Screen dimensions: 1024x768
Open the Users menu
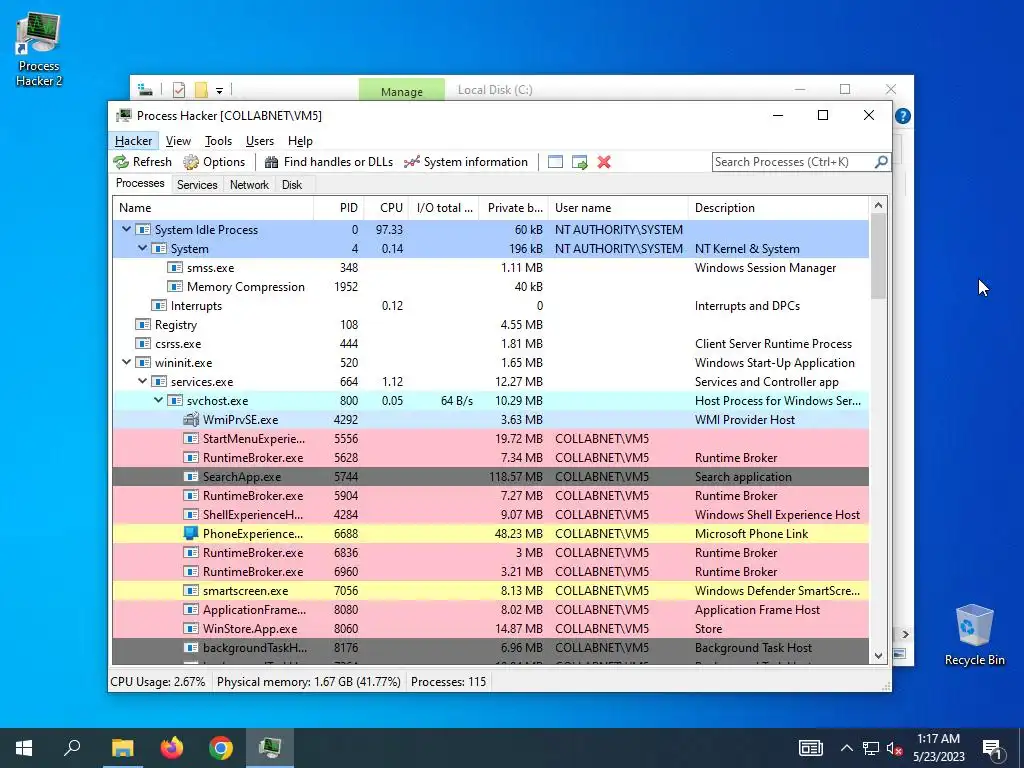click(259, 141)
